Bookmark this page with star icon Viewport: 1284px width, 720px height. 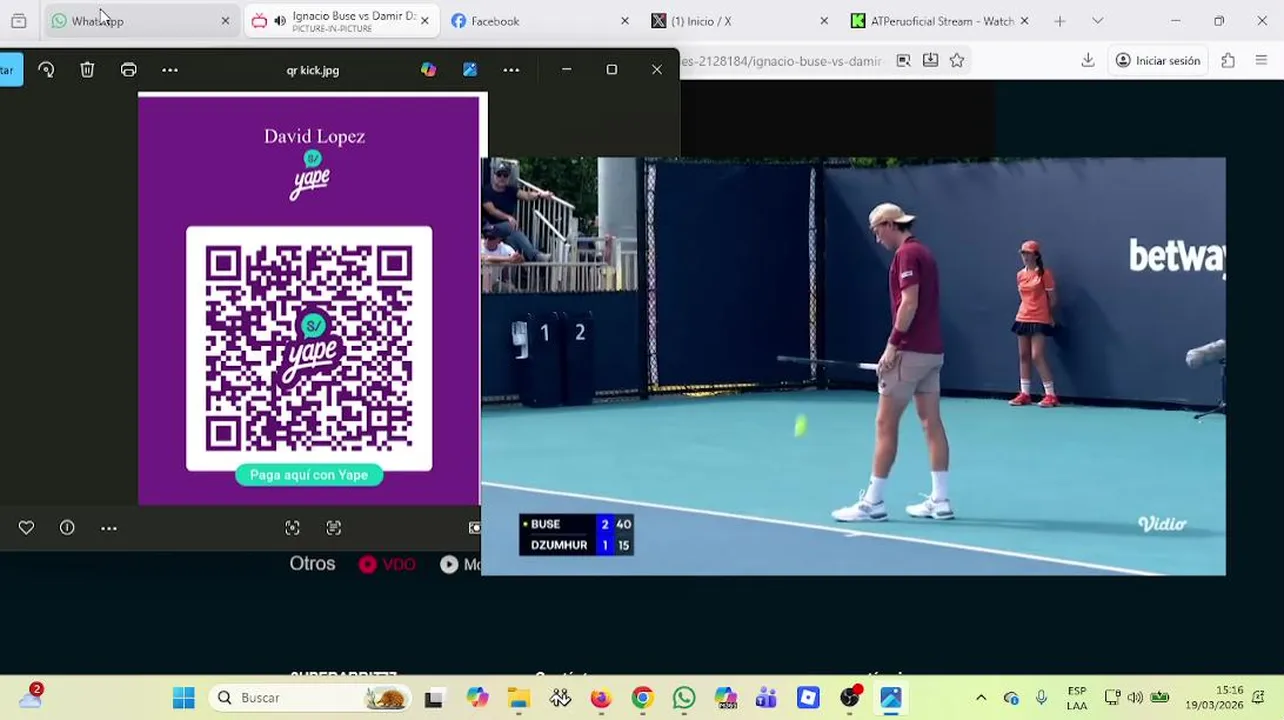957,61
